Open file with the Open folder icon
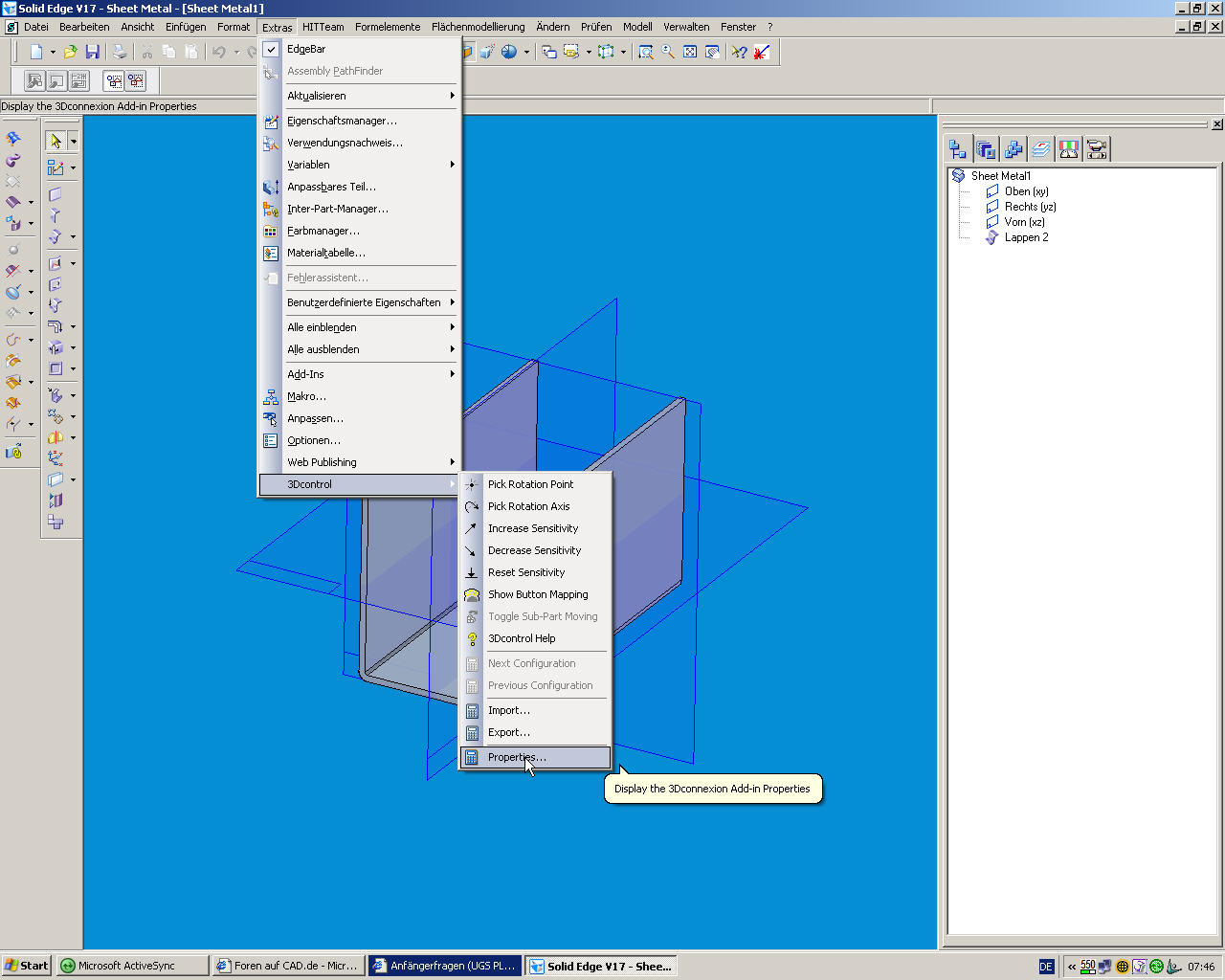The width and height of the screenshot is (1225, 980). coord(70,52)
